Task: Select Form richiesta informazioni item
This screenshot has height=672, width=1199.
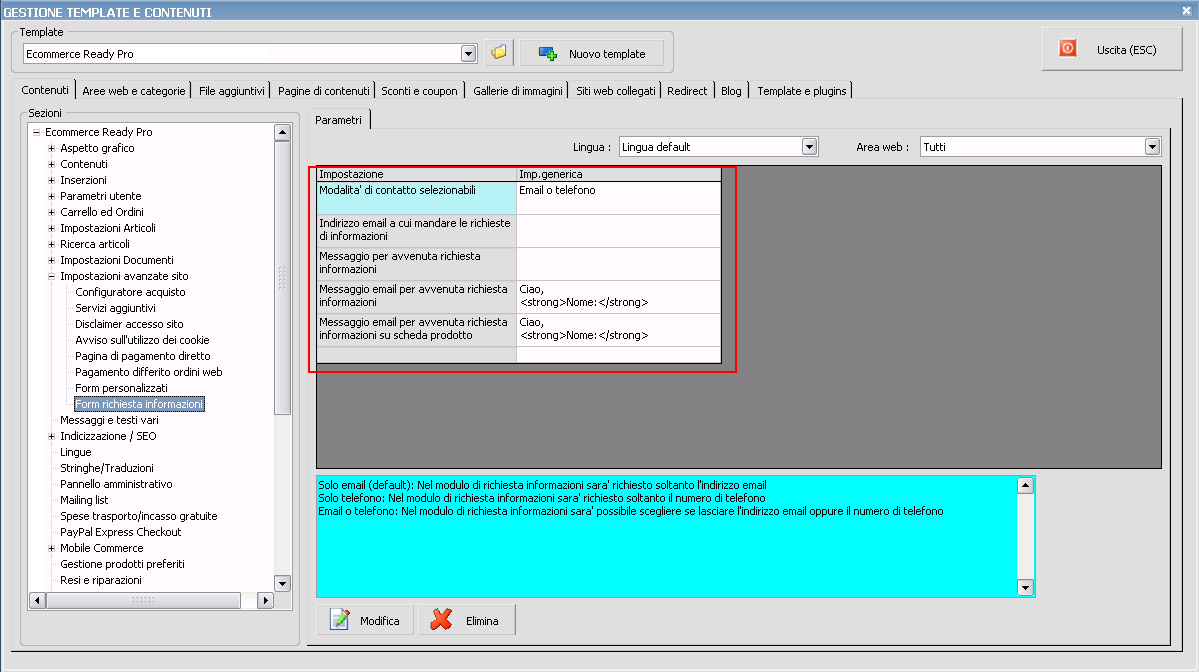Action: 139,404
